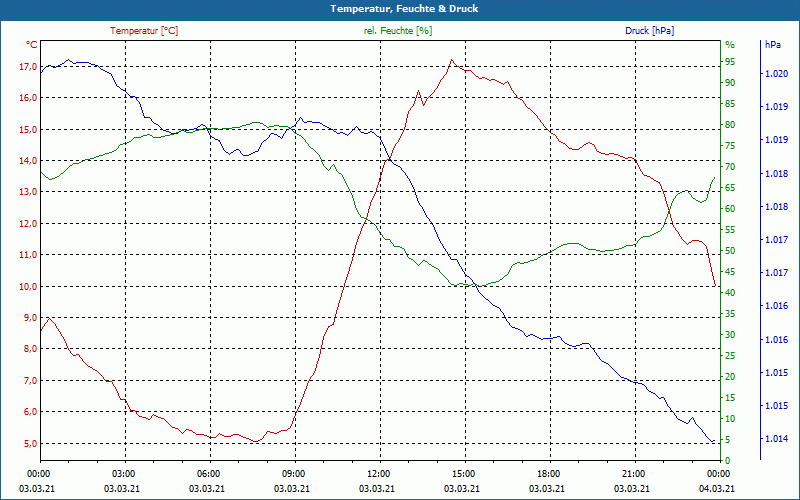Select the blue "Druck [hPa]" legend label
The image size is (800, 500).
(649, 31)
